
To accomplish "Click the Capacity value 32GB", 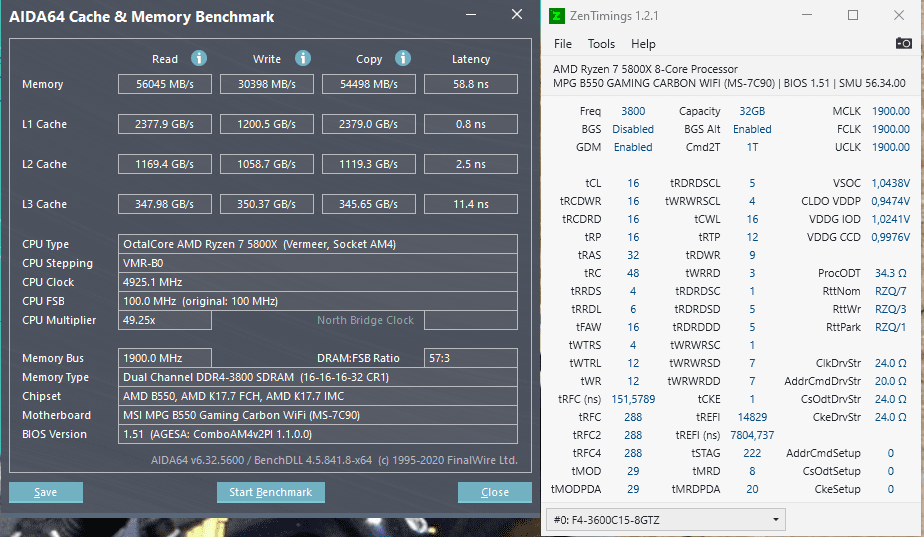I will 752,111.
